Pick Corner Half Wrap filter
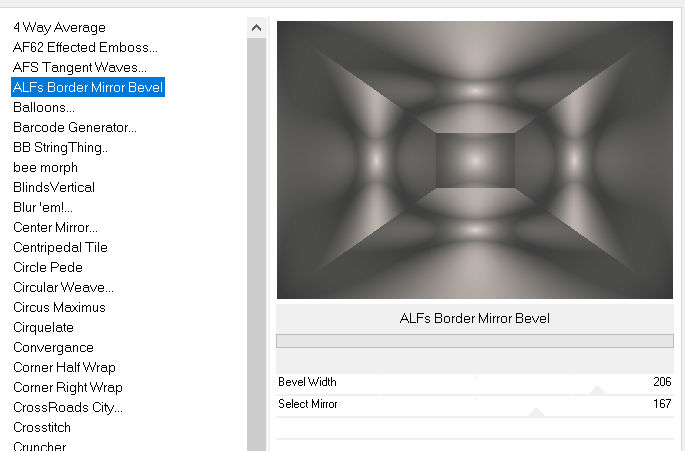Image resolution: width=685 pixels, height=451 pixels. 64,367
